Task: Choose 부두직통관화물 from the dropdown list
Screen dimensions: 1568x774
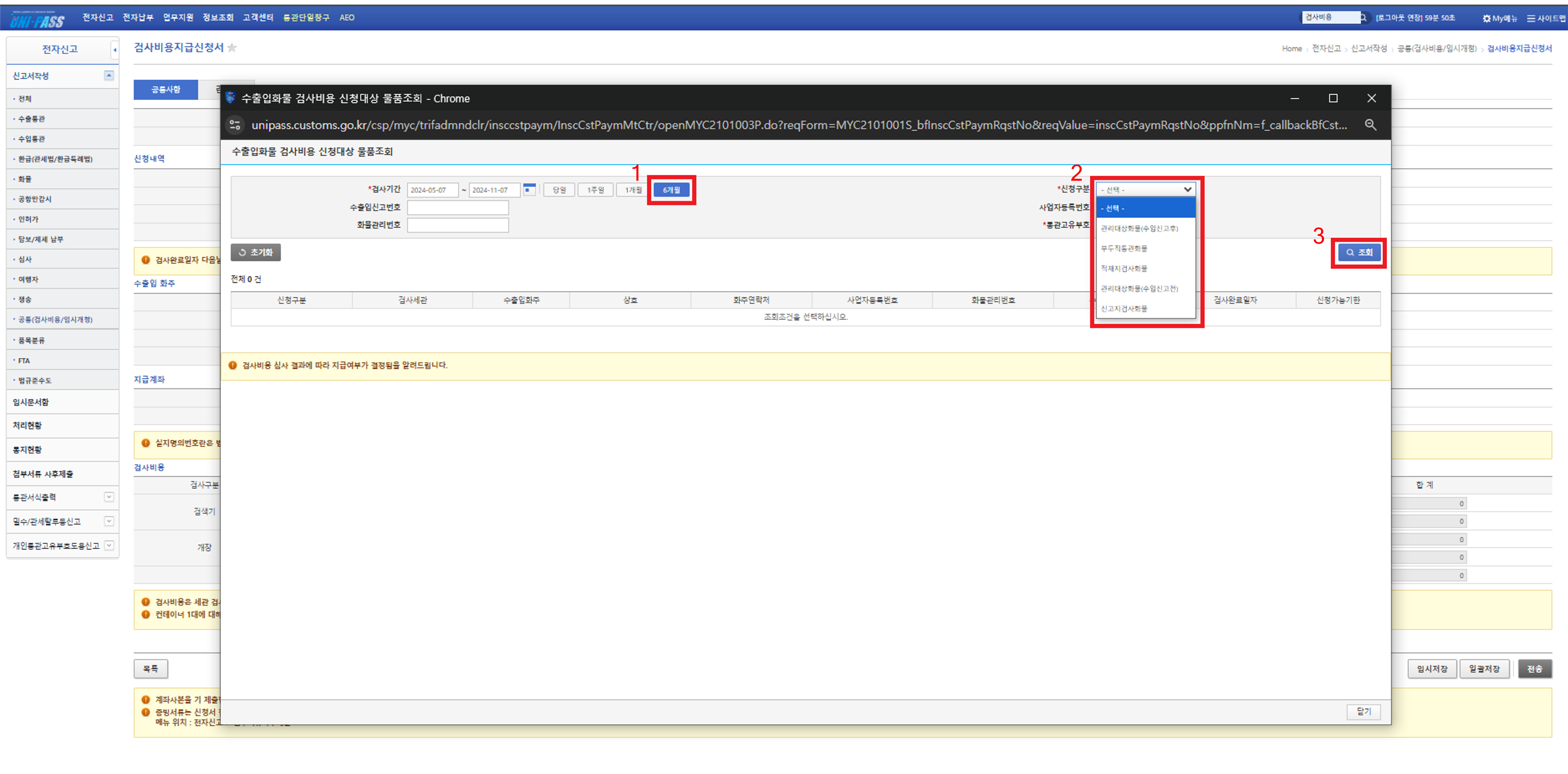Action: click(1124, 249)
